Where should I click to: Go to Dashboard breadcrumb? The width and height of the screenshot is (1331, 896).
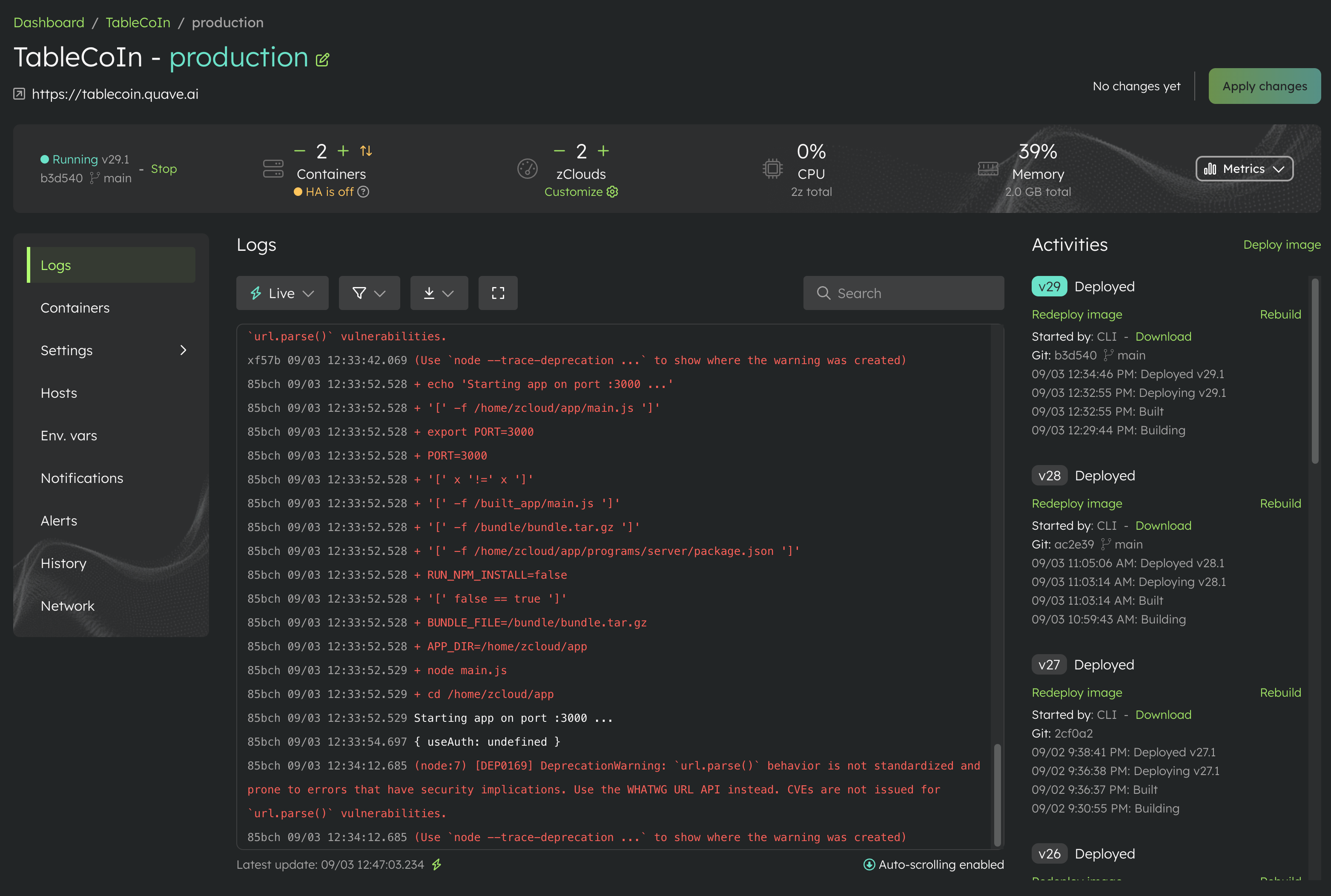49,22
